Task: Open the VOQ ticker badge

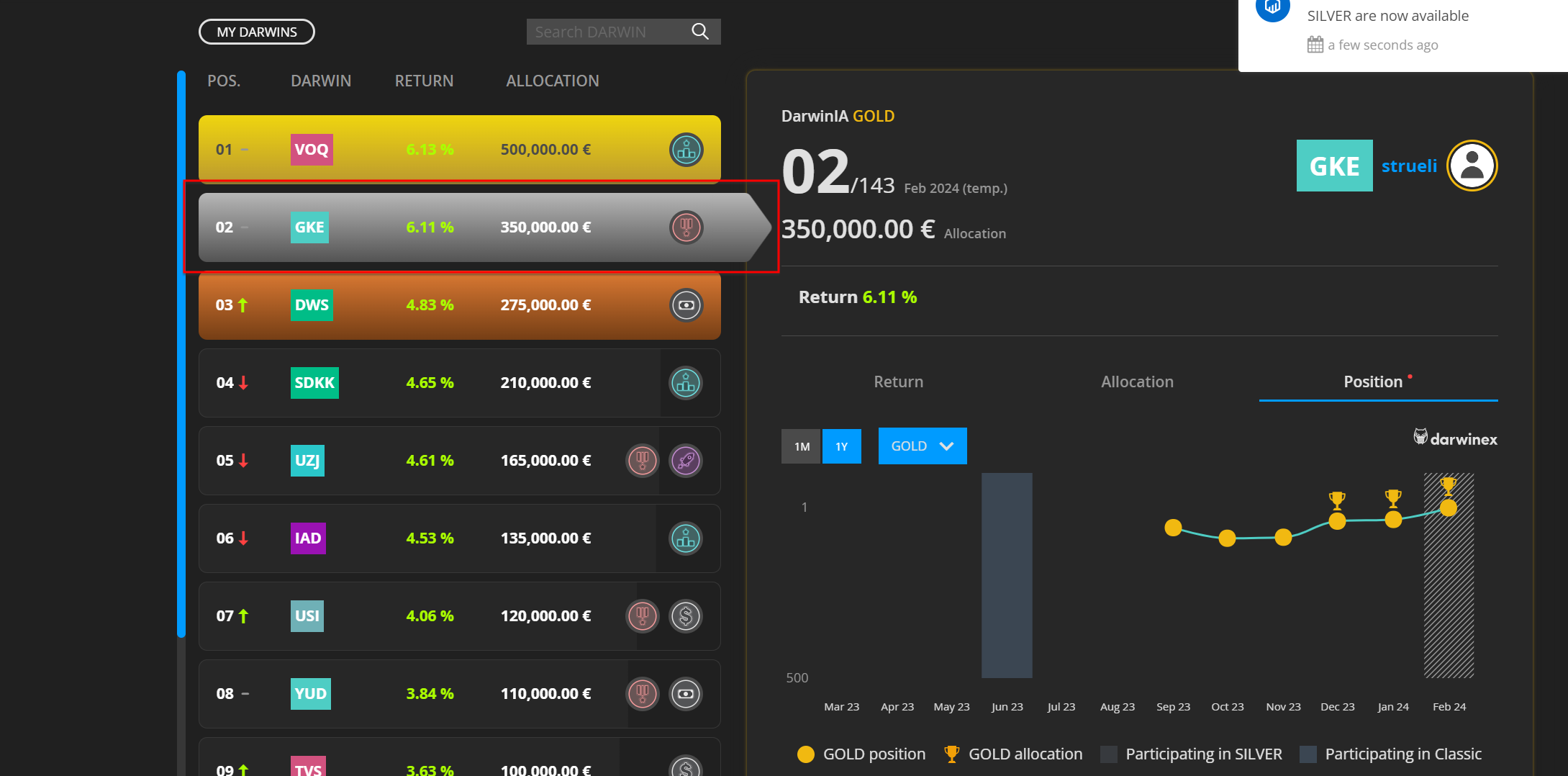Action: coord(312,150)
